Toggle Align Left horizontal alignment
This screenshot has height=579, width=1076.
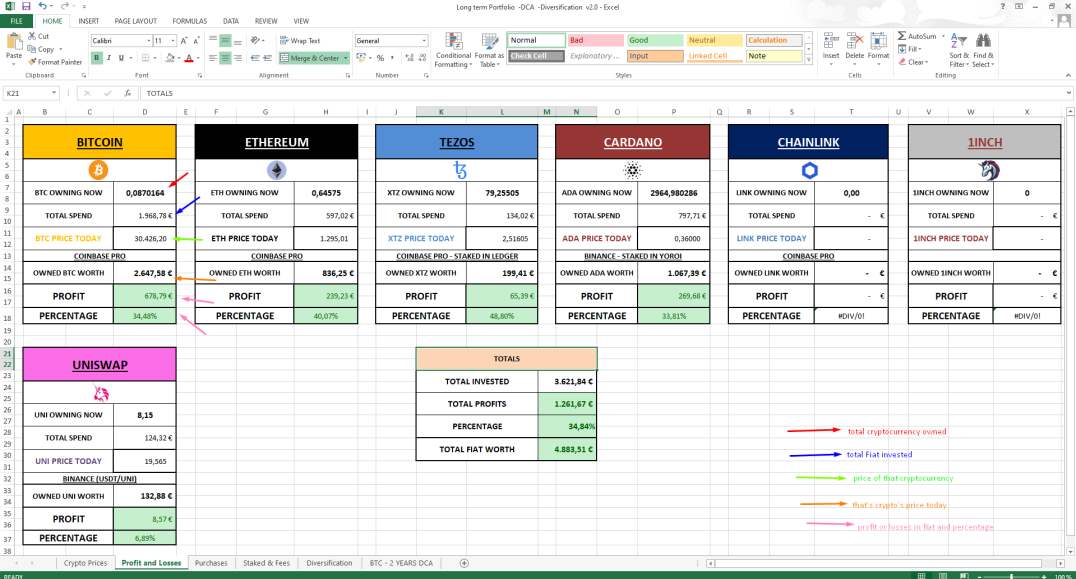(213, 58)
